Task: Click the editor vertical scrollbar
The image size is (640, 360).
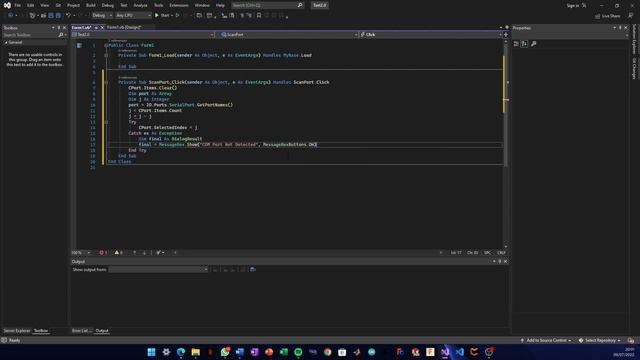Action: tap(506, 143)
